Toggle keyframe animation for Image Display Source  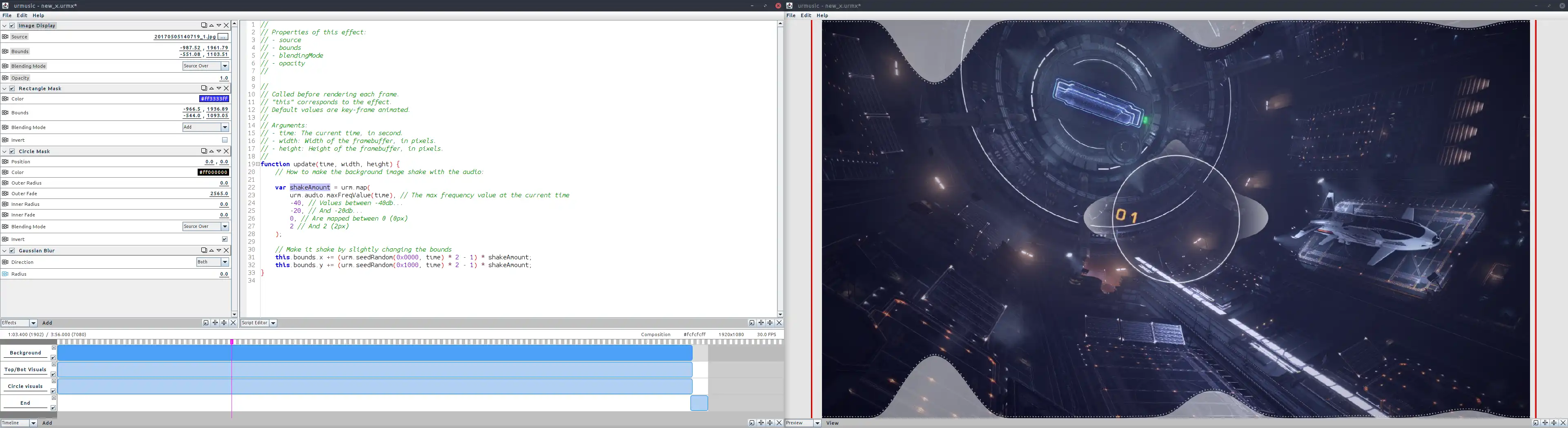click(x=5, y=36)
